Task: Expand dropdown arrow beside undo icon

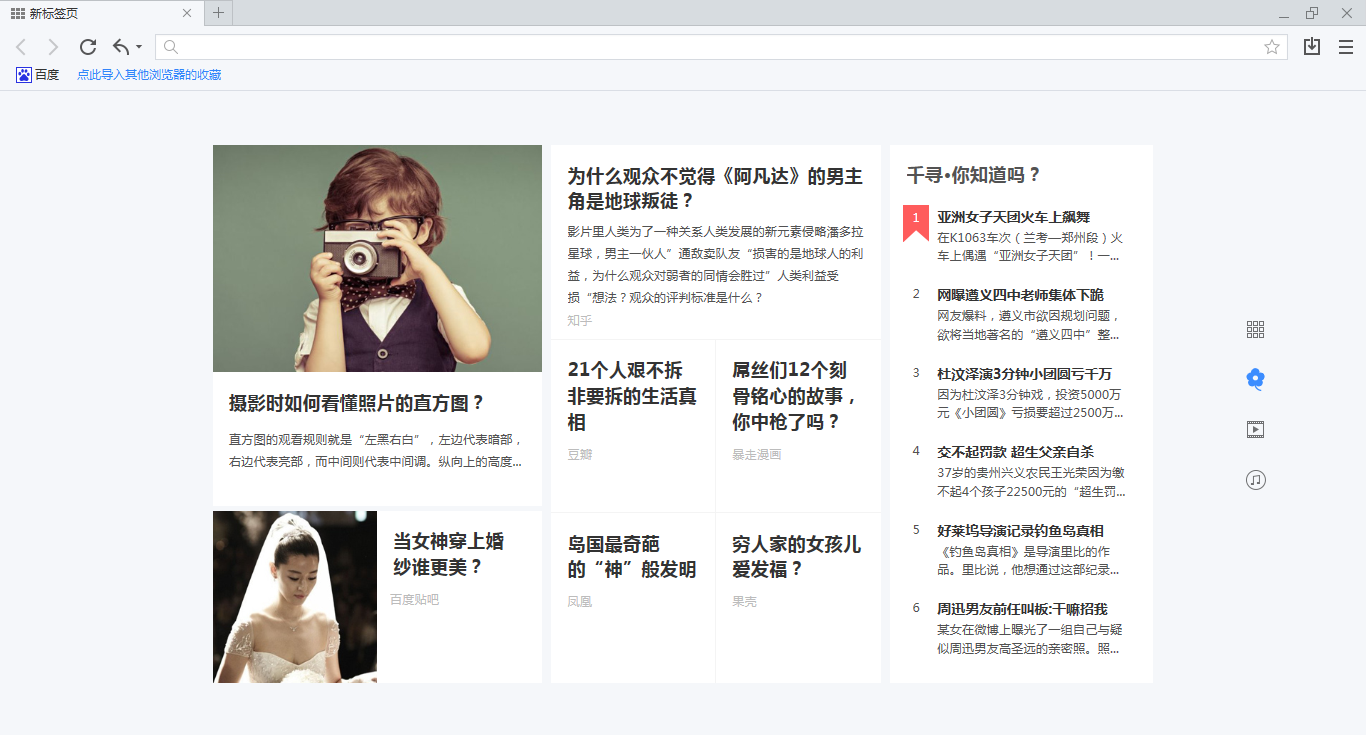Action: (139, 47)
